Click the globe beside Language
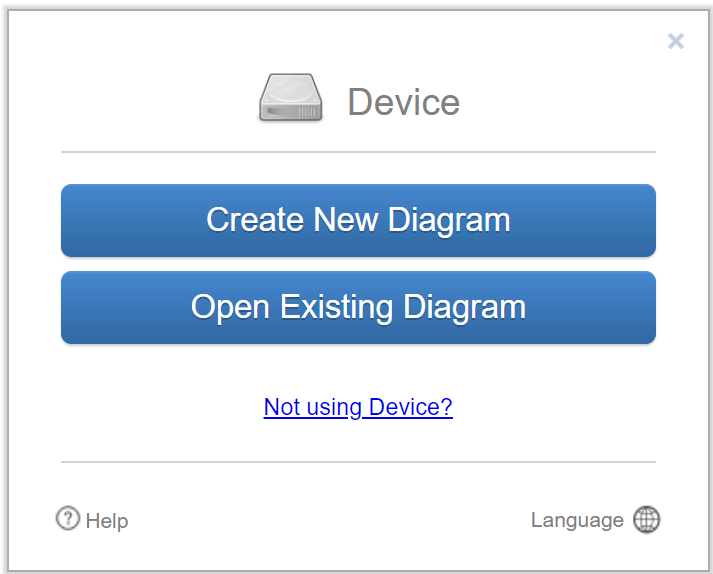The image size is (713, 574). (647, 520)
